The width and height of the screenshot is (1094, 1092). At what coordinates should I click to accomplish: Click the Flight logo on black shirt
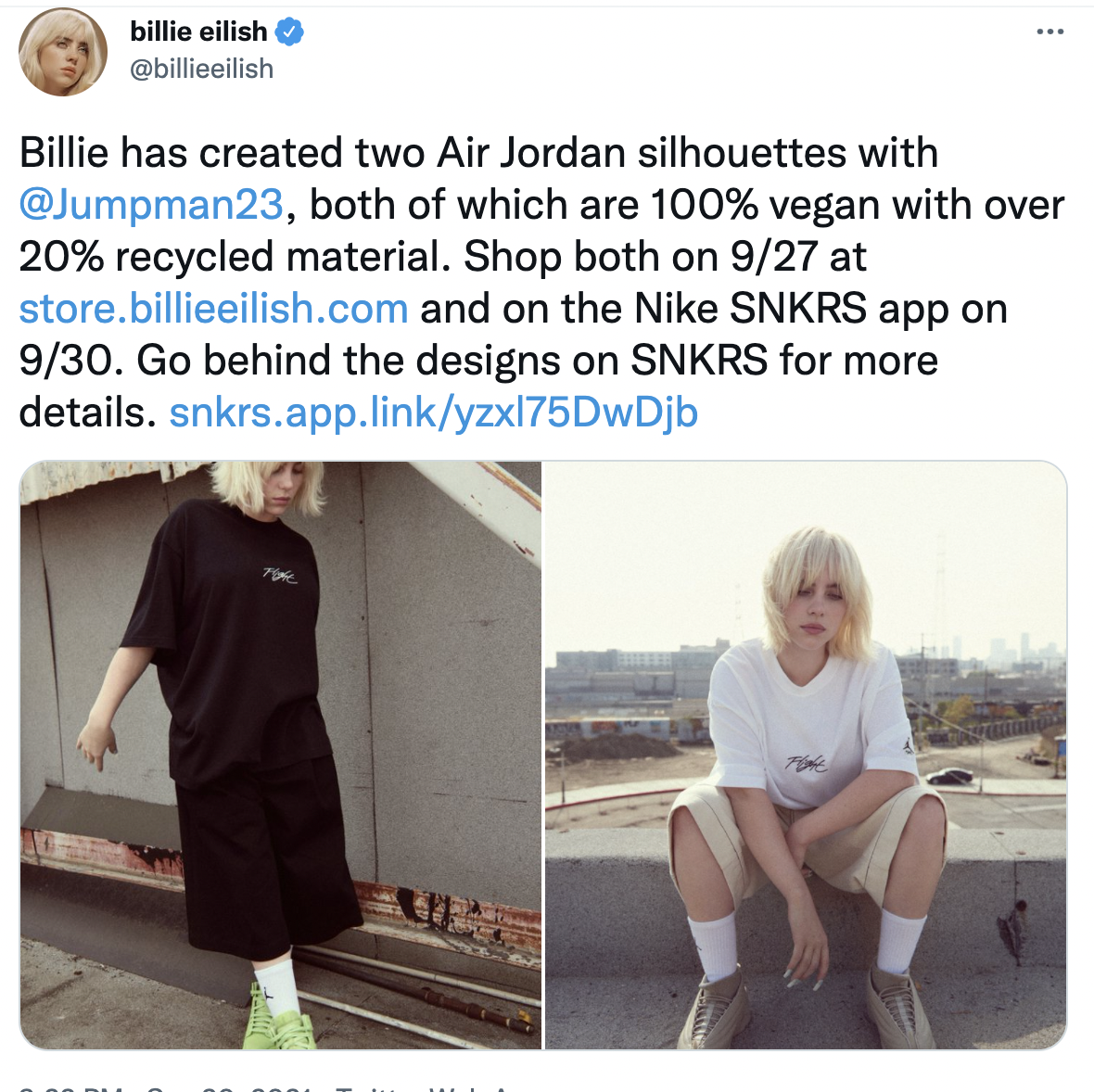(x=280, y=576)
